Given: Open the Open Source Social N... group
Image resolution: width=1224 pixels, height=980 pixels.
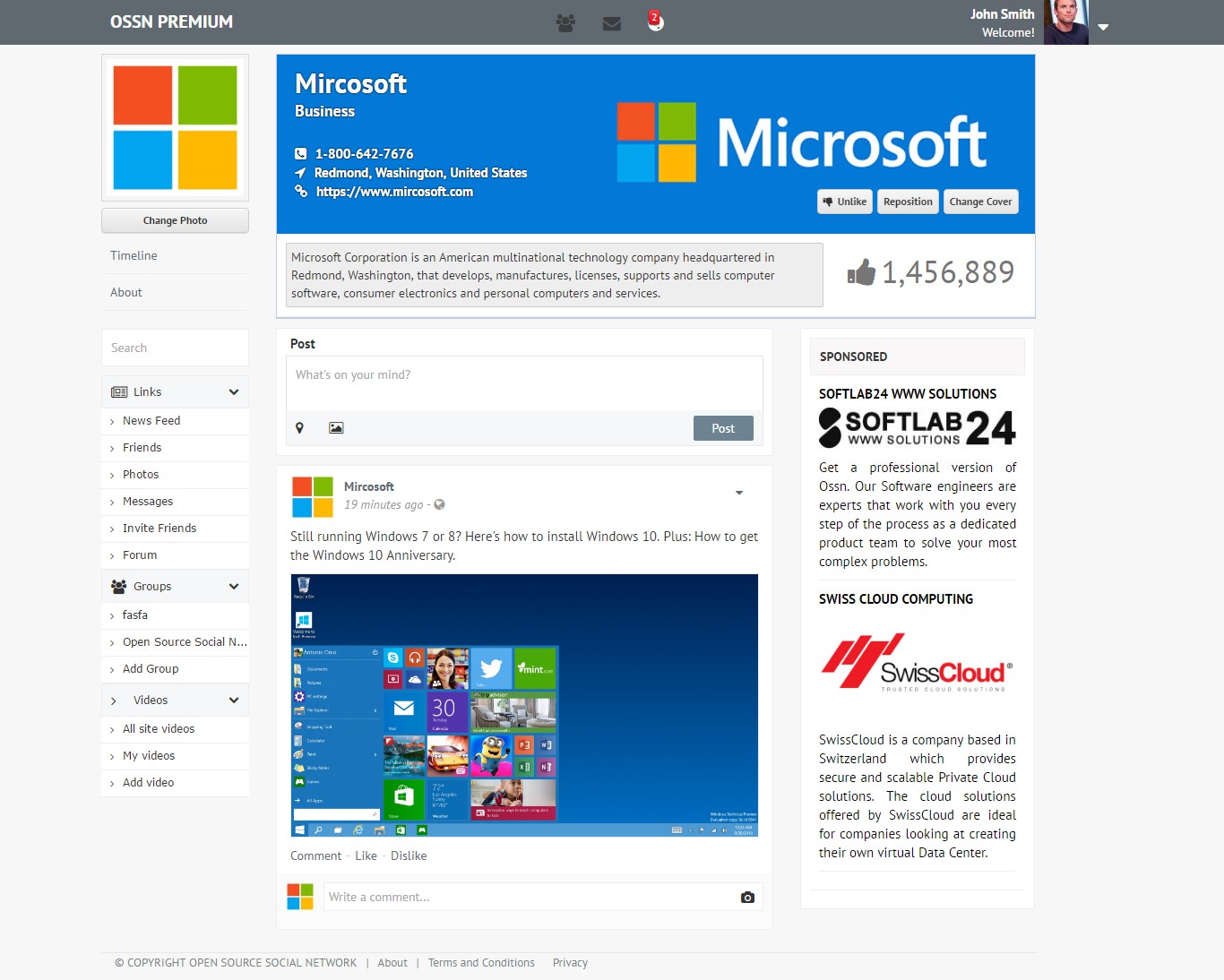Looking at the screenshot, I should 185,641.
